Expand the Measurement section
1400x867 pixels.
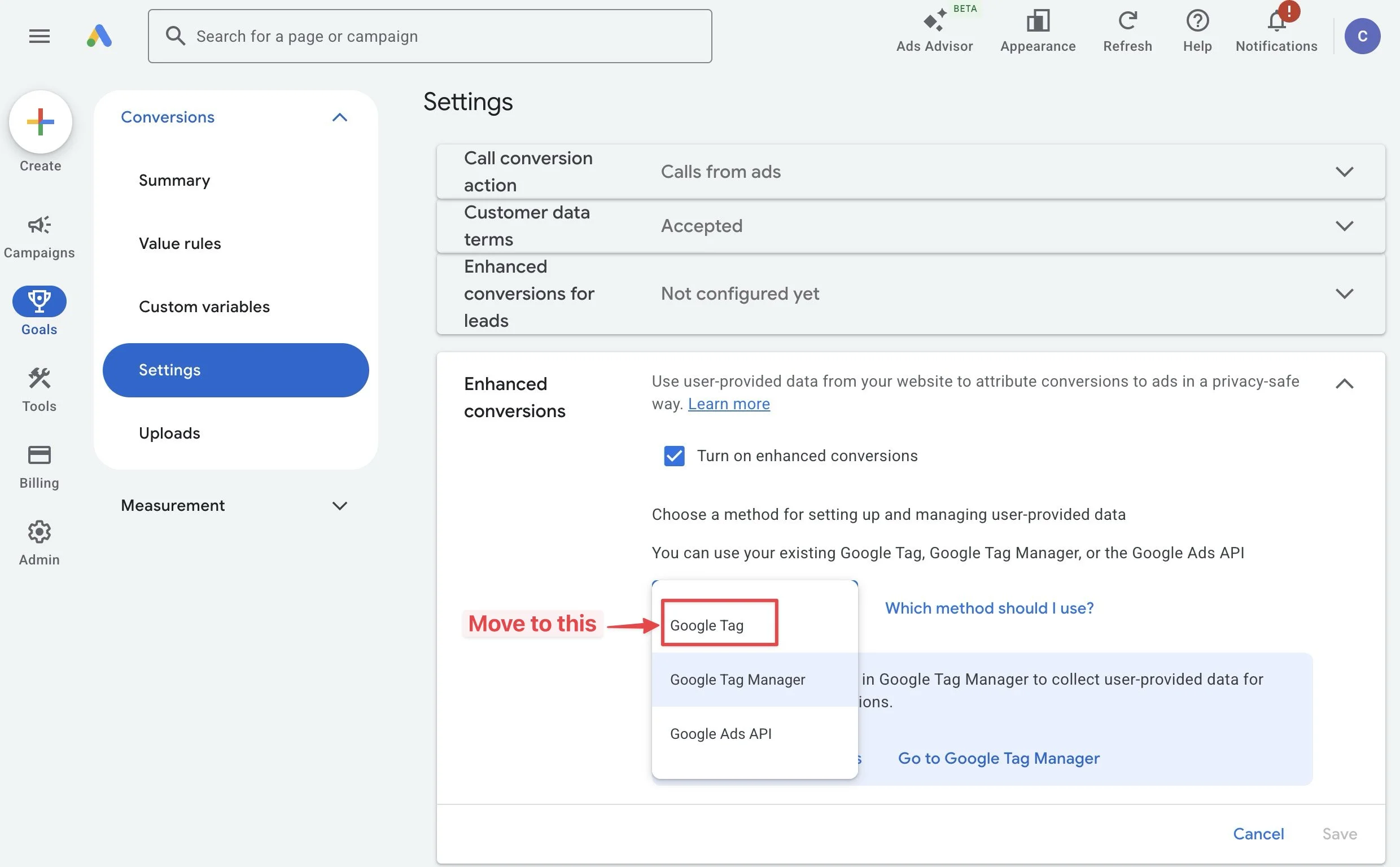click(339, 505)
